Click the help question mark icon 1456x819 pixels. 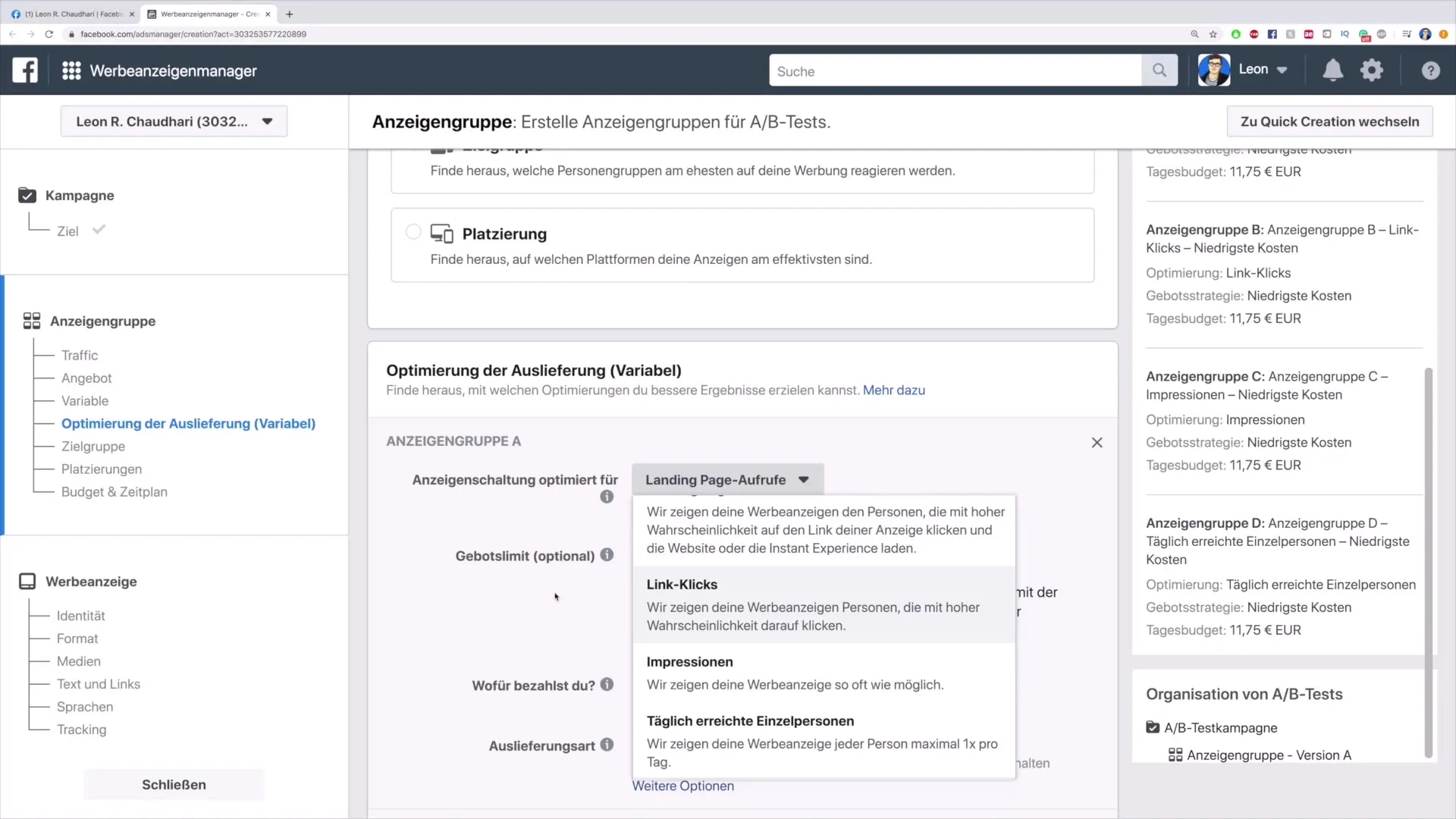(1432, 70)
